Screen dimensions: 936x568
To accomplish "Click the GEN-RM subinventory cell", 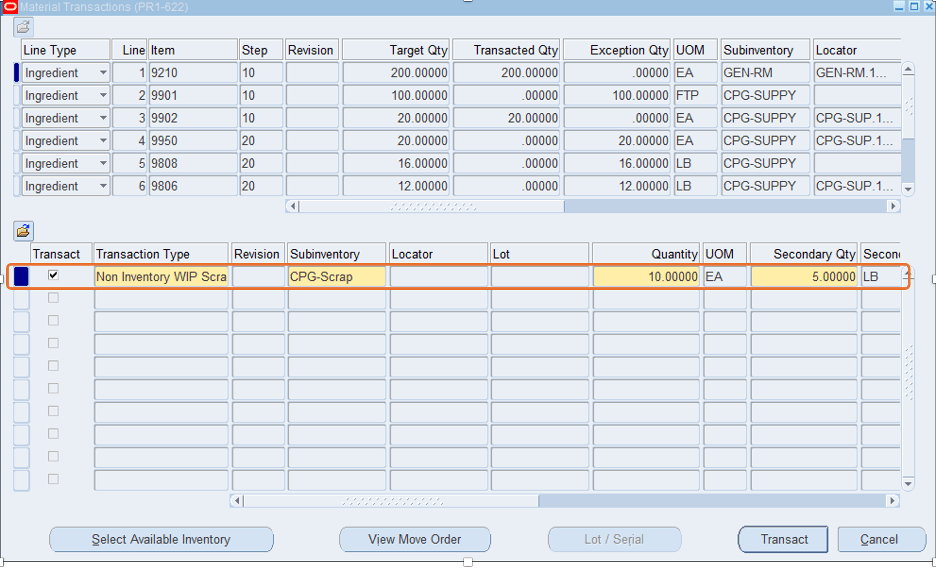I will point(765,73).
